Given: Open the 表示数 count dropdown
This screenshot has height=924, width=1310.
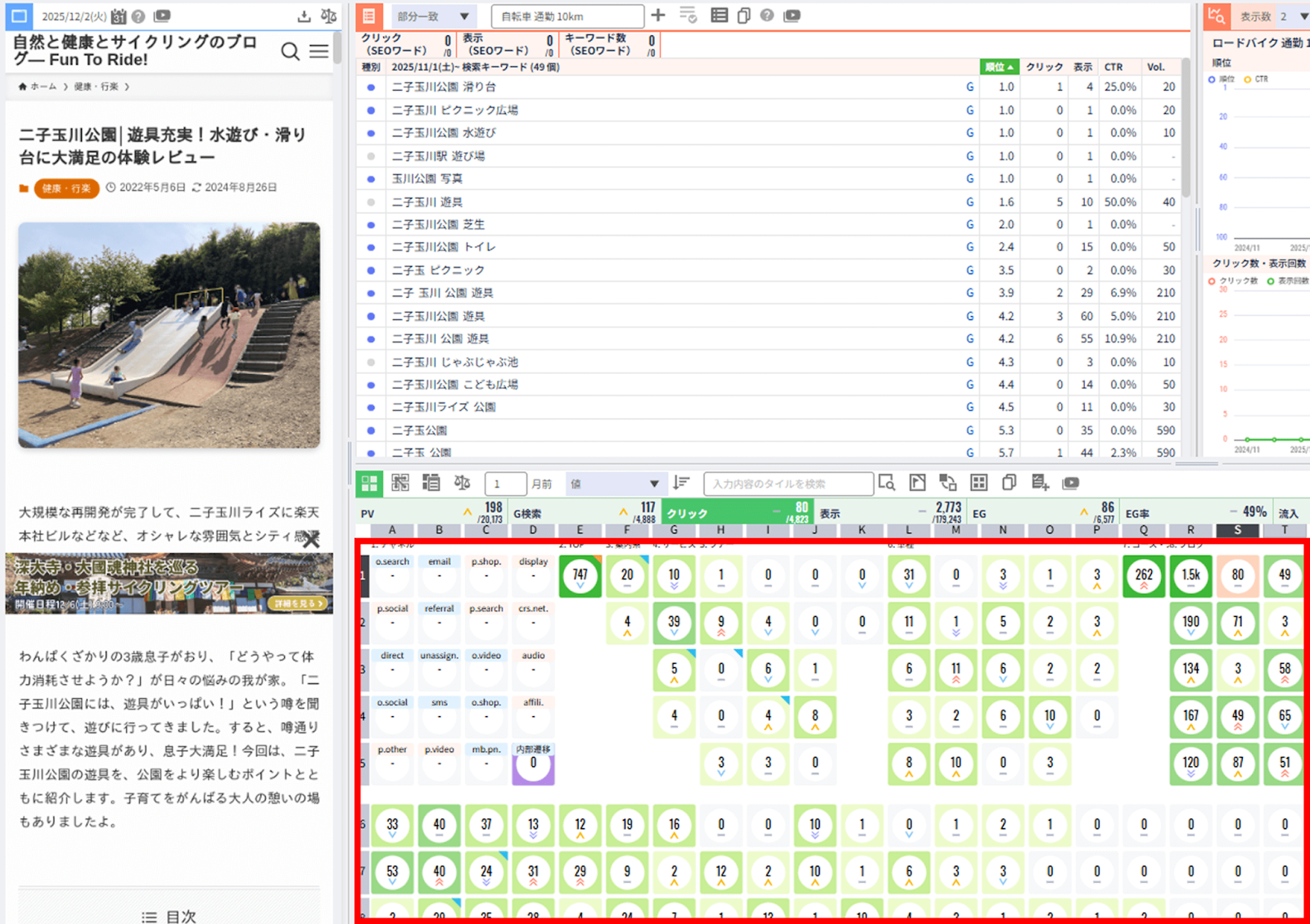Looking at the screenshot, I should [1303, 16].
